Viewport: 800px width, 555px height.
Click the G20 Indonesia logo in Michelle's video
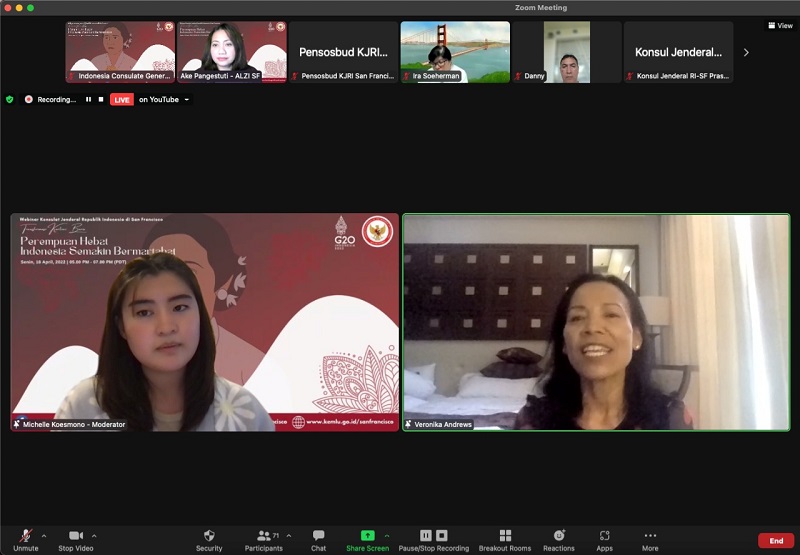click(344, 233)
